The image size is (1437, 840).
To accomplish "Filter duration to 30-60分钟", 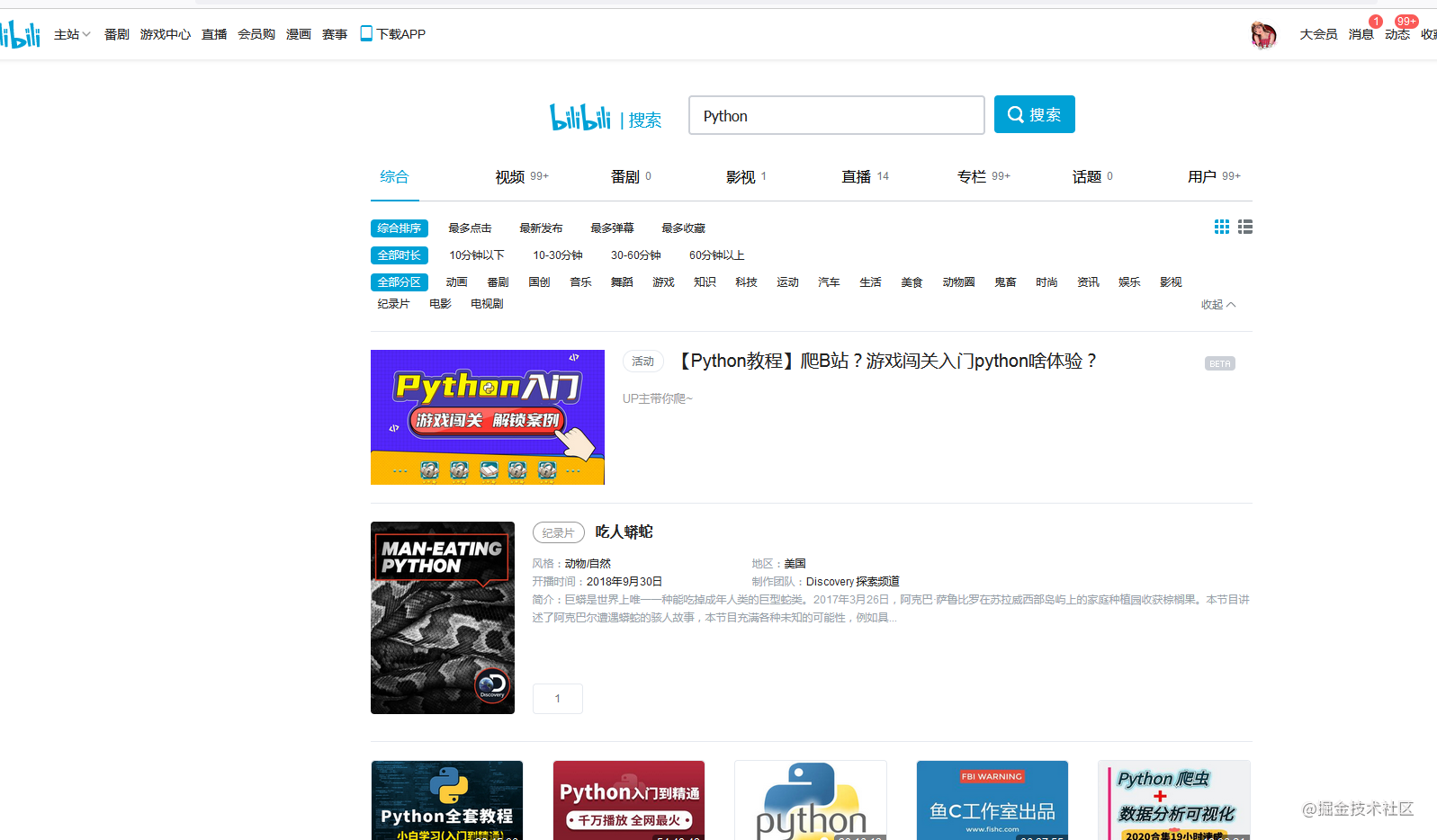I will coord(636,255).
